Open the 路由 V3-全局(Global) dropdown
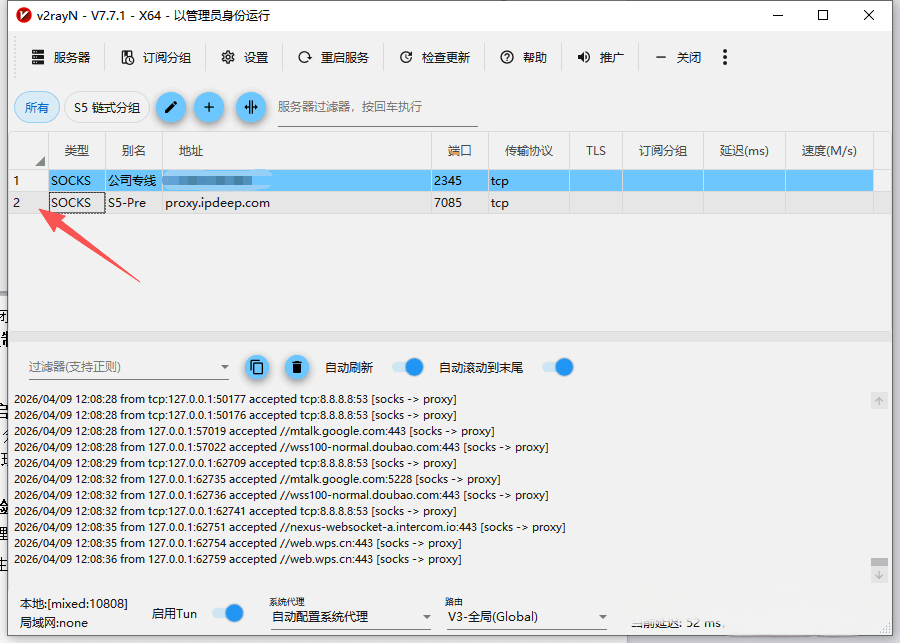The image size is (900, 643). tap(520, 616)
